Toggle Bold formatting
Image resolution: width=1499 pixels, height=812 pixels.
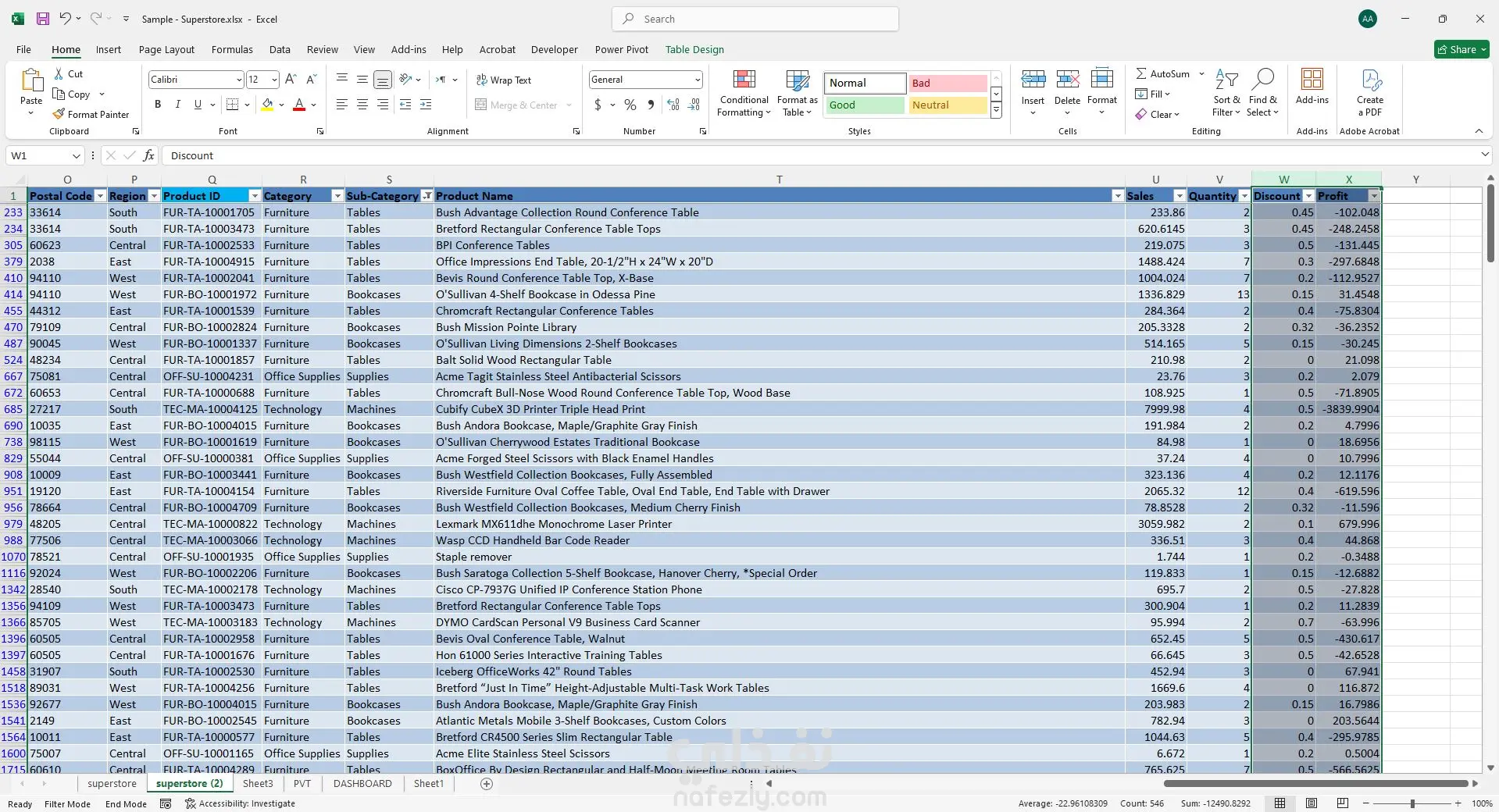158,105
